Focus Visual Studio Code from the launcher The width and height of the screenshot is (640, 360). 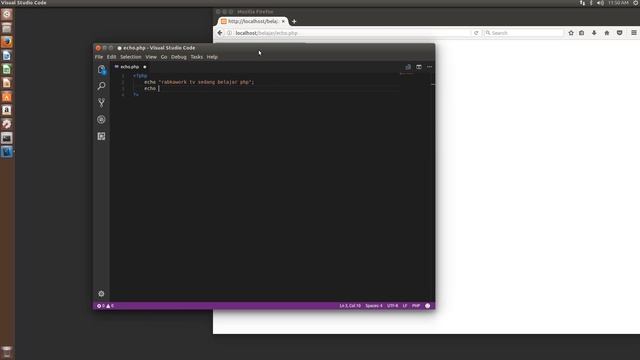[x=7, y=152]
